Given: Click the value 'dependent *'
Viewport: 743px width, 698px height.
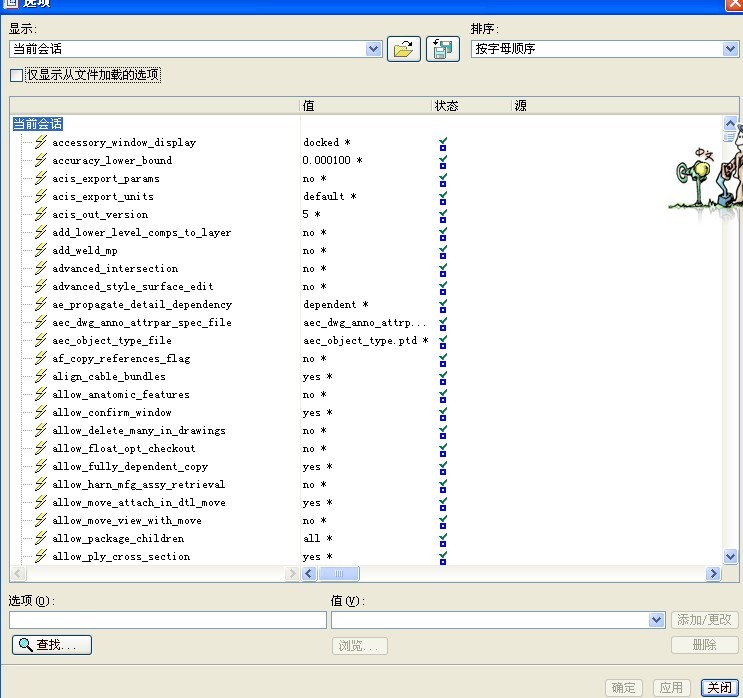Looking at the screenshot, I should (x=335, y=304).
